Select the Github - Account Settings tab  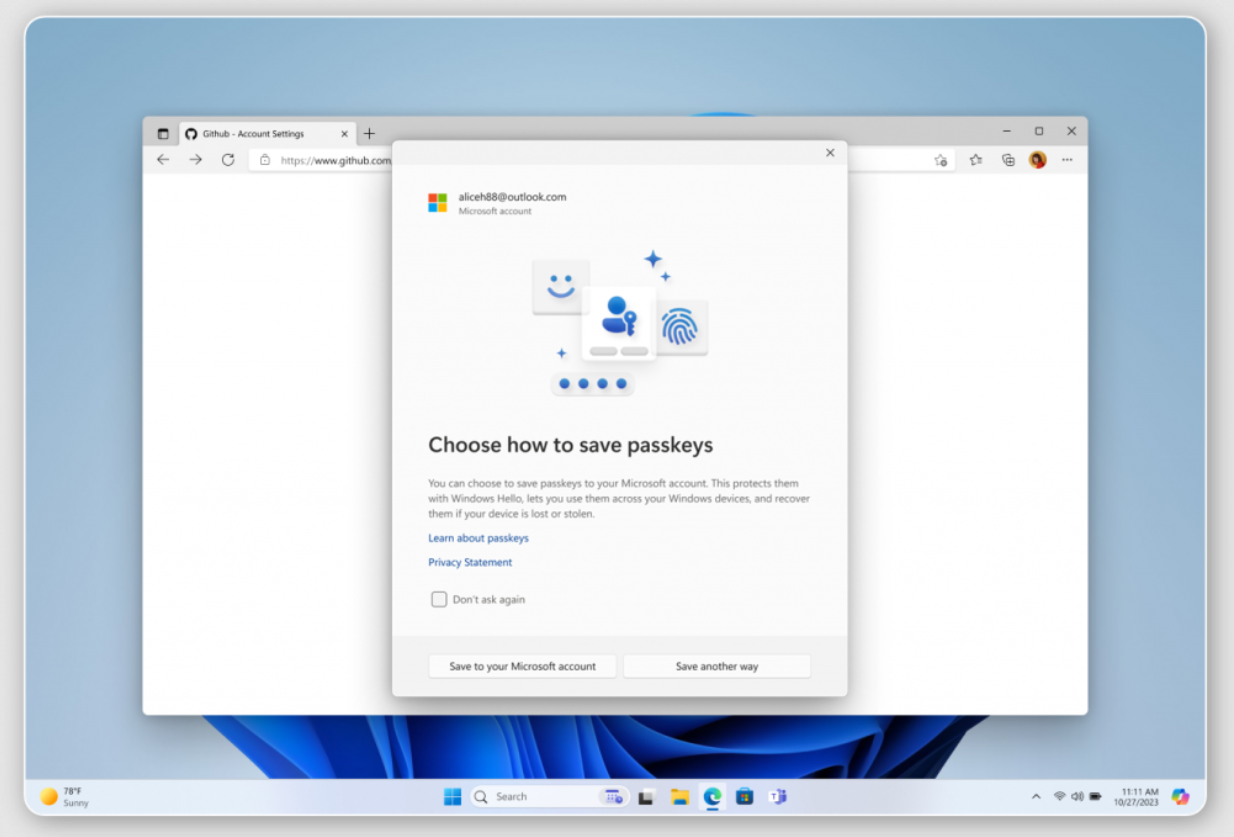(260, 134)
